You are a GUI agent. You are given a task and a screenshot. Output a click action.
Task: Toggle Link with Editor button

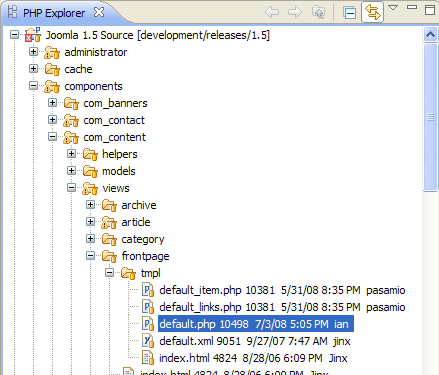(372, 12)
